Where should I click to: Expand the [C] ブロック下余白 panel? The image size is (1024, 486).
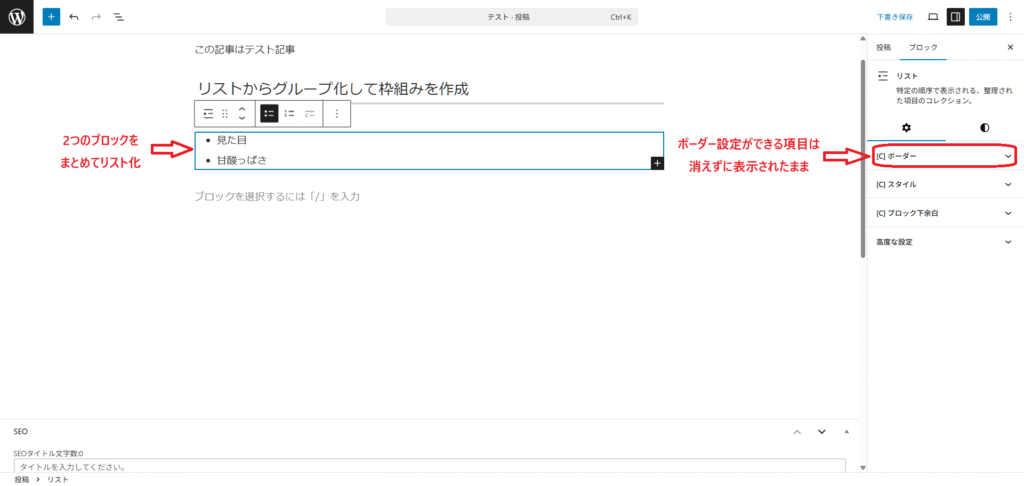tap(946, 213)
